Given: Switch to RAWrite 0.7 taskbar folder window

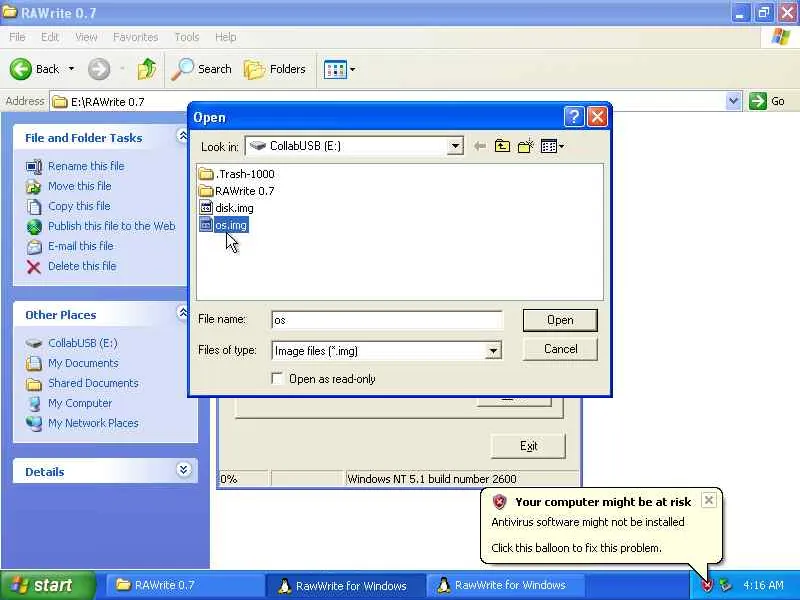Looking at the screenshot, I should pos(184,585).
